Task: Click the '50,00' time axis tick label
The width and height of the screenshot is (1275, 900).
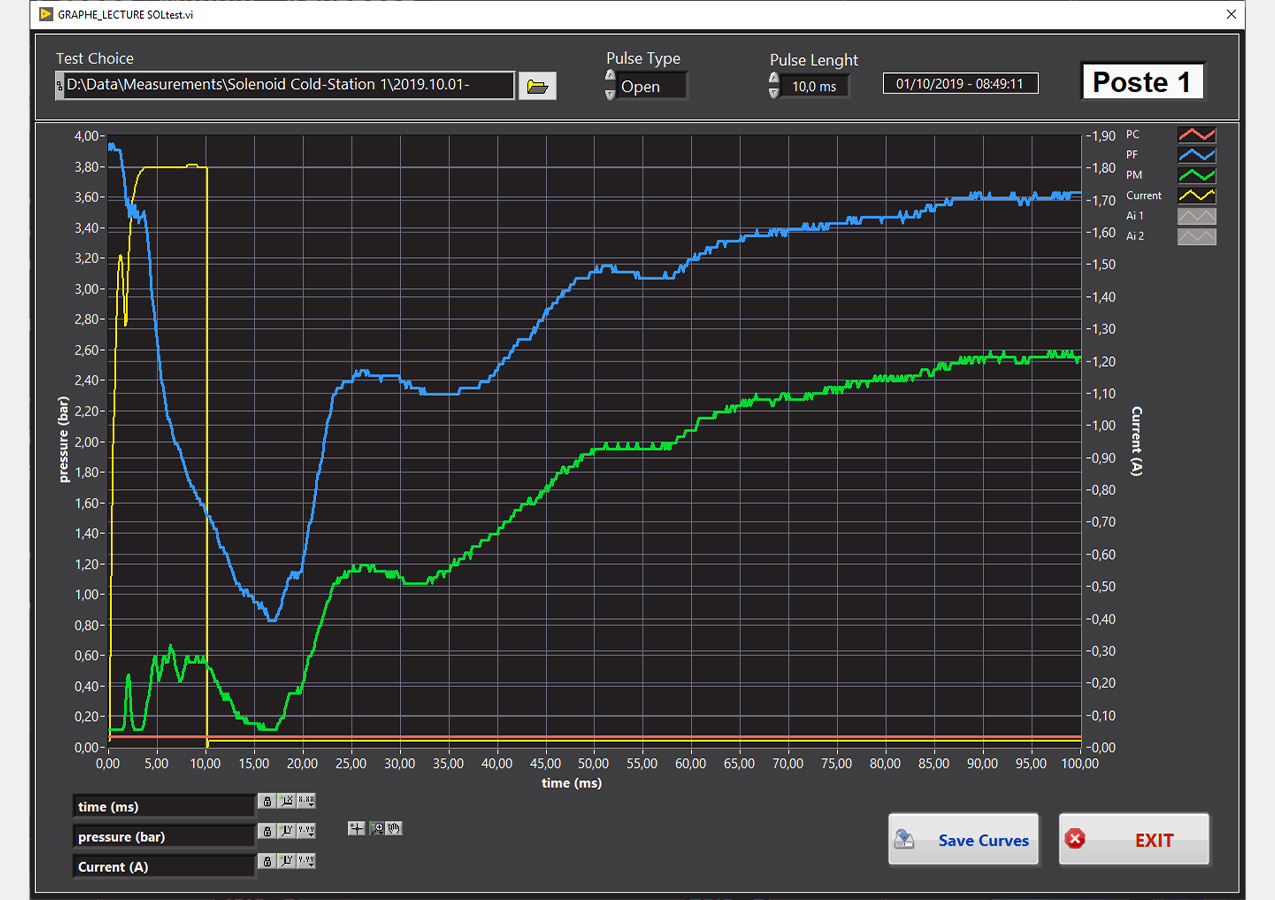Action: (x=594, y=764)
